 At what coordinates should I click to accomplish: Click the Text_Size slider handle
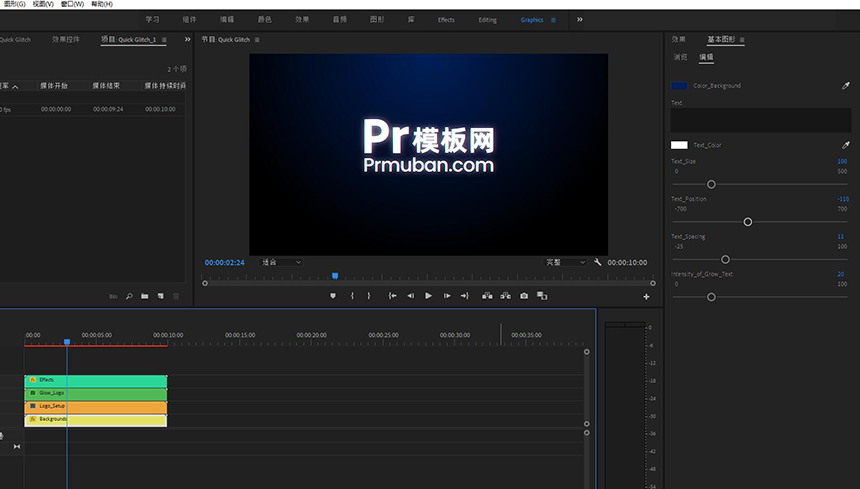[x=711, y=184]
